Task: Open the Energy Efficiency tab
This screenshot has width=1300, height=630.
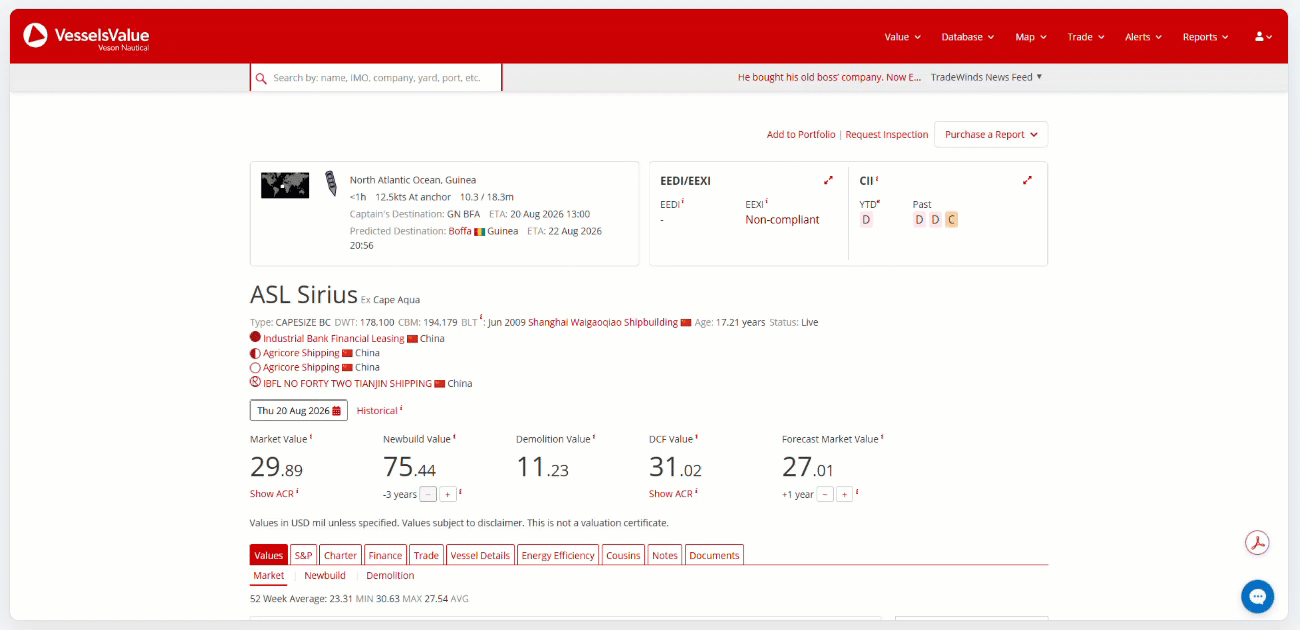Action: (x=559, y=555)
